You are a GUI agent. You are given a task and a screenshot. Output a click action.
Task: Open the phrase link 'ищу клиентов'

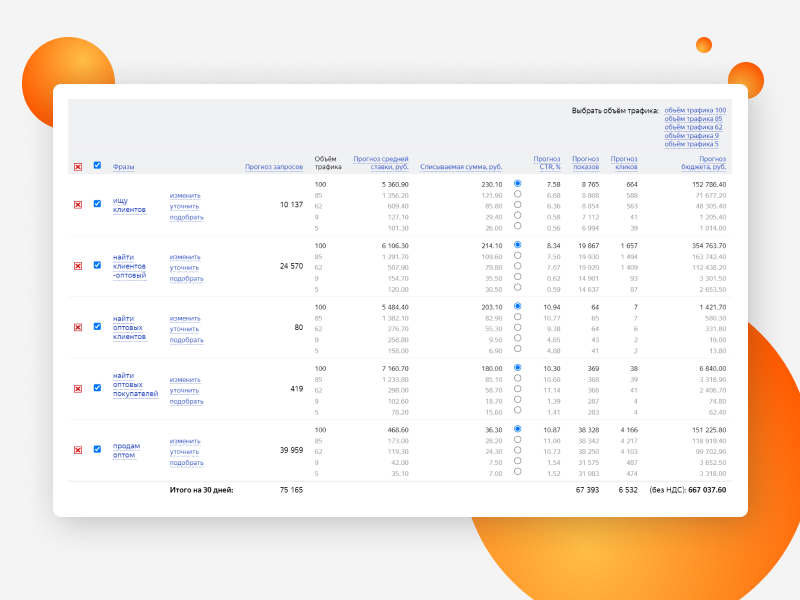click(129, 205)
